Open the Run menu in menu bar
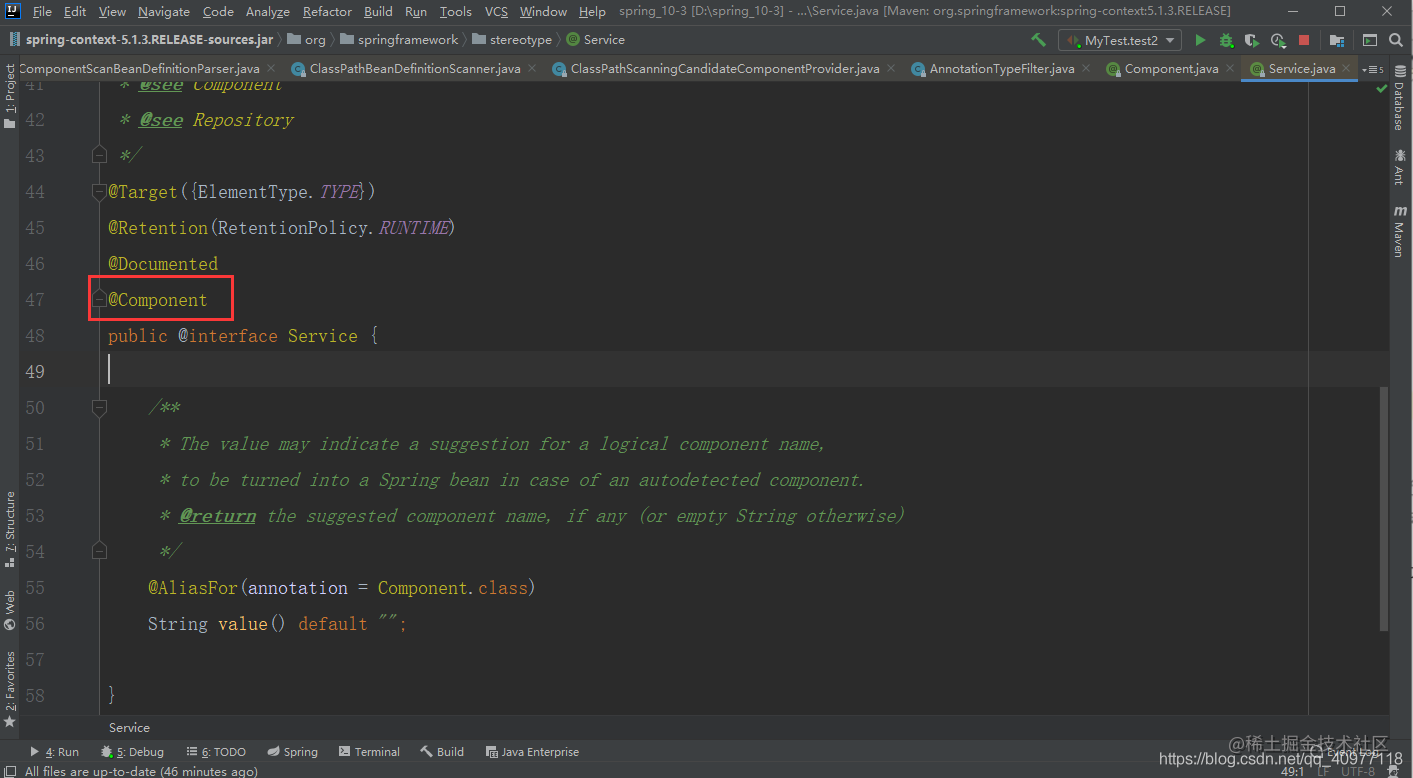The width and height of the screenshot is (1413, 778). (x=416, y=12)
